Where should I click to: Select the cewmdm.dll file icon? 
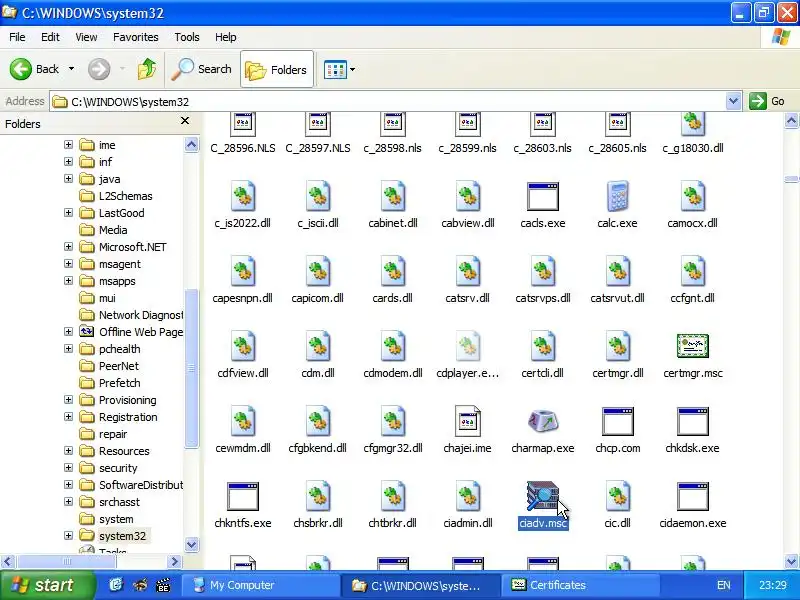tap(243, 421)
